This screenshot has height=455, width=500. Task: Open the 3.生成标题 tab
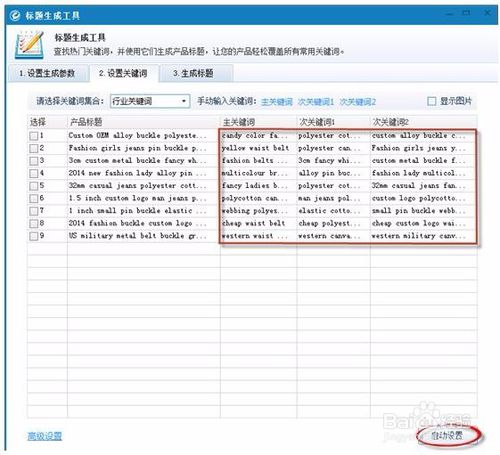click(195, 73)
